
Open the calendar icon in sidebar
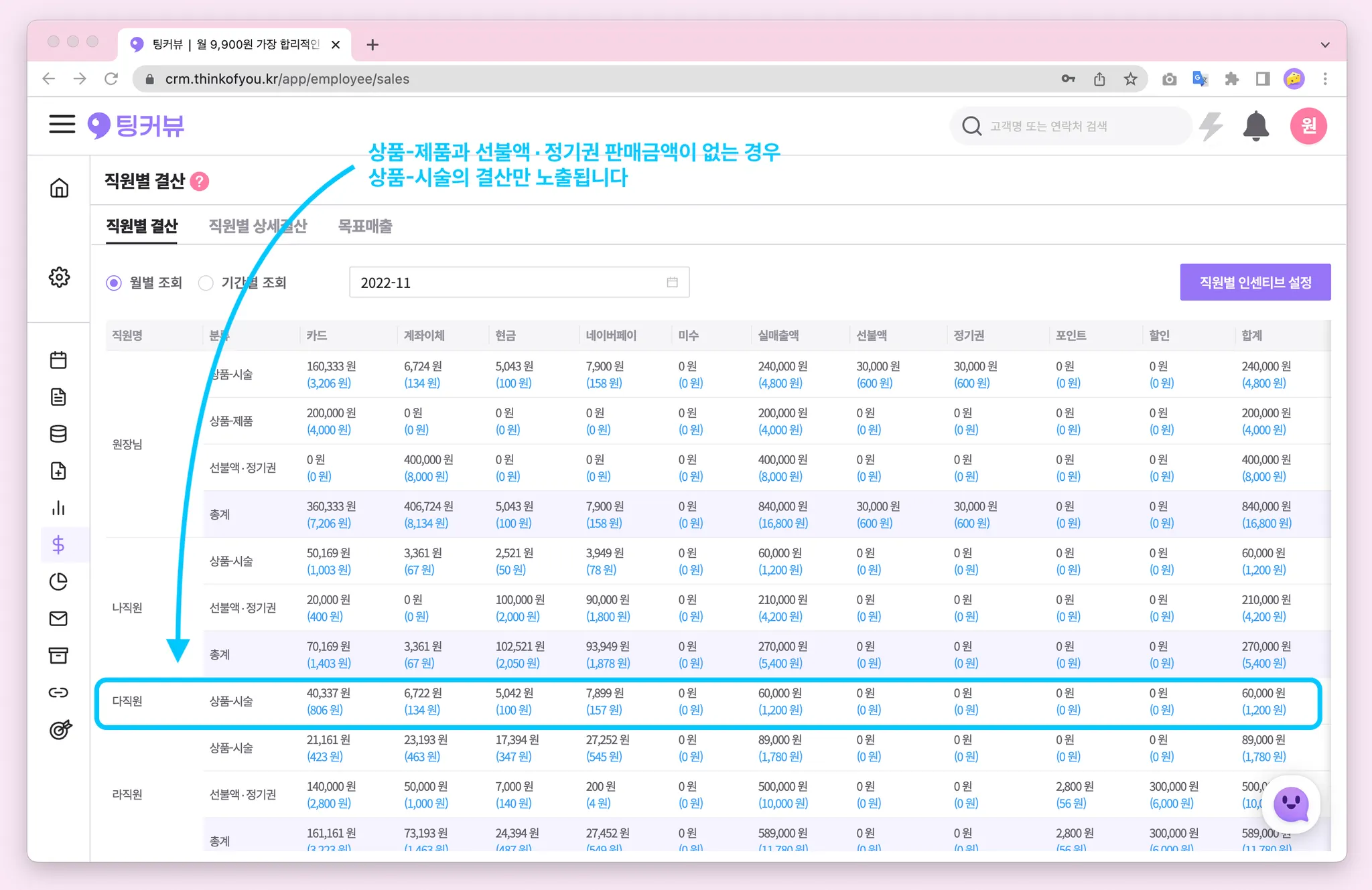[58, 360]
